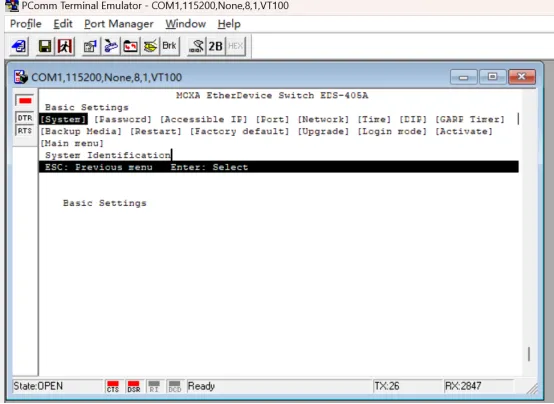Screen dimensions: 554x404
Task: Click the COM1 child window icon
Action: click(x=20, y=77)
